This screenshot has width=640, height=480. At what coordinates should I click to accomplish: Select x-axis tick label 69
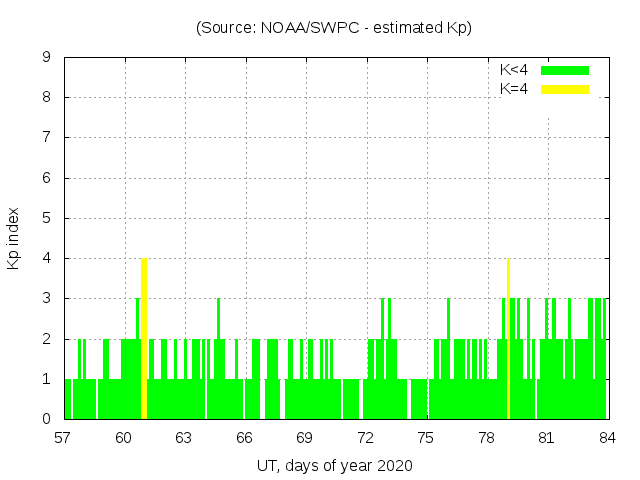[x=305, y=437]
